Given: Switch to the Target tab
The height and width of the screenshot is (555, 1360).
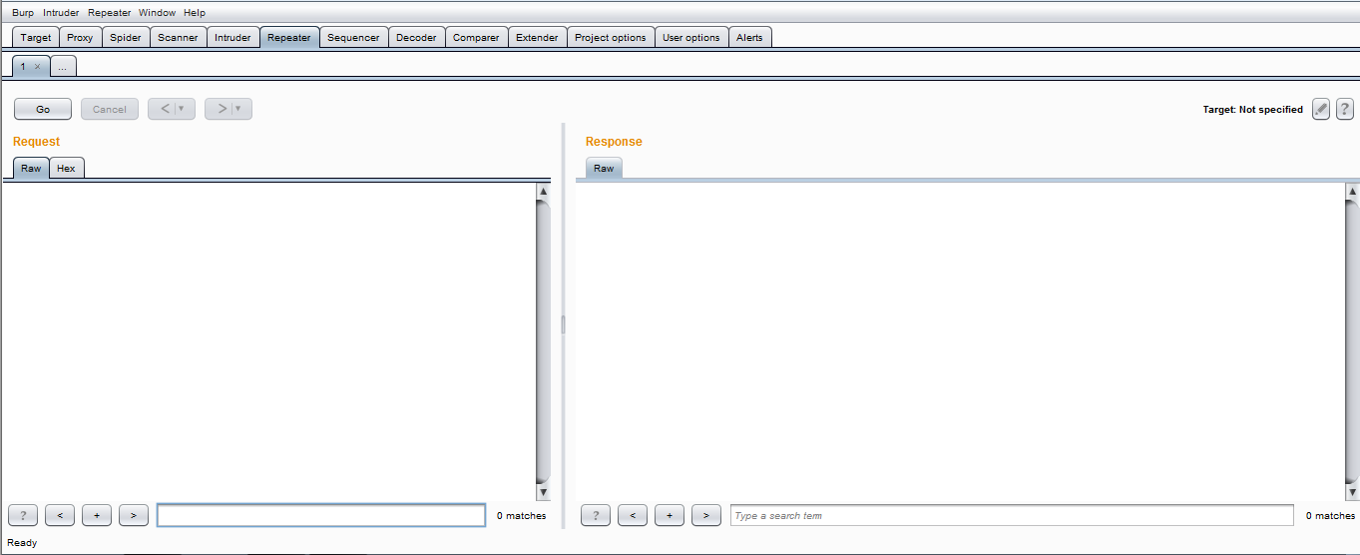Looking at the screenshot, I should [x=36, y=37].
